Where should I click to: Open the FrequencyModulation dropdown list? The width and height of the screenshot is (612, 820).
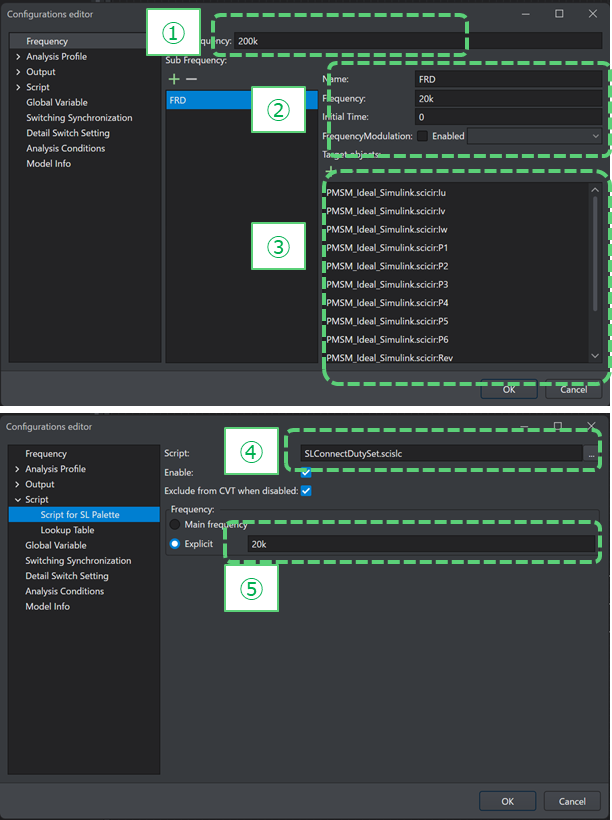tap(535, 136)
